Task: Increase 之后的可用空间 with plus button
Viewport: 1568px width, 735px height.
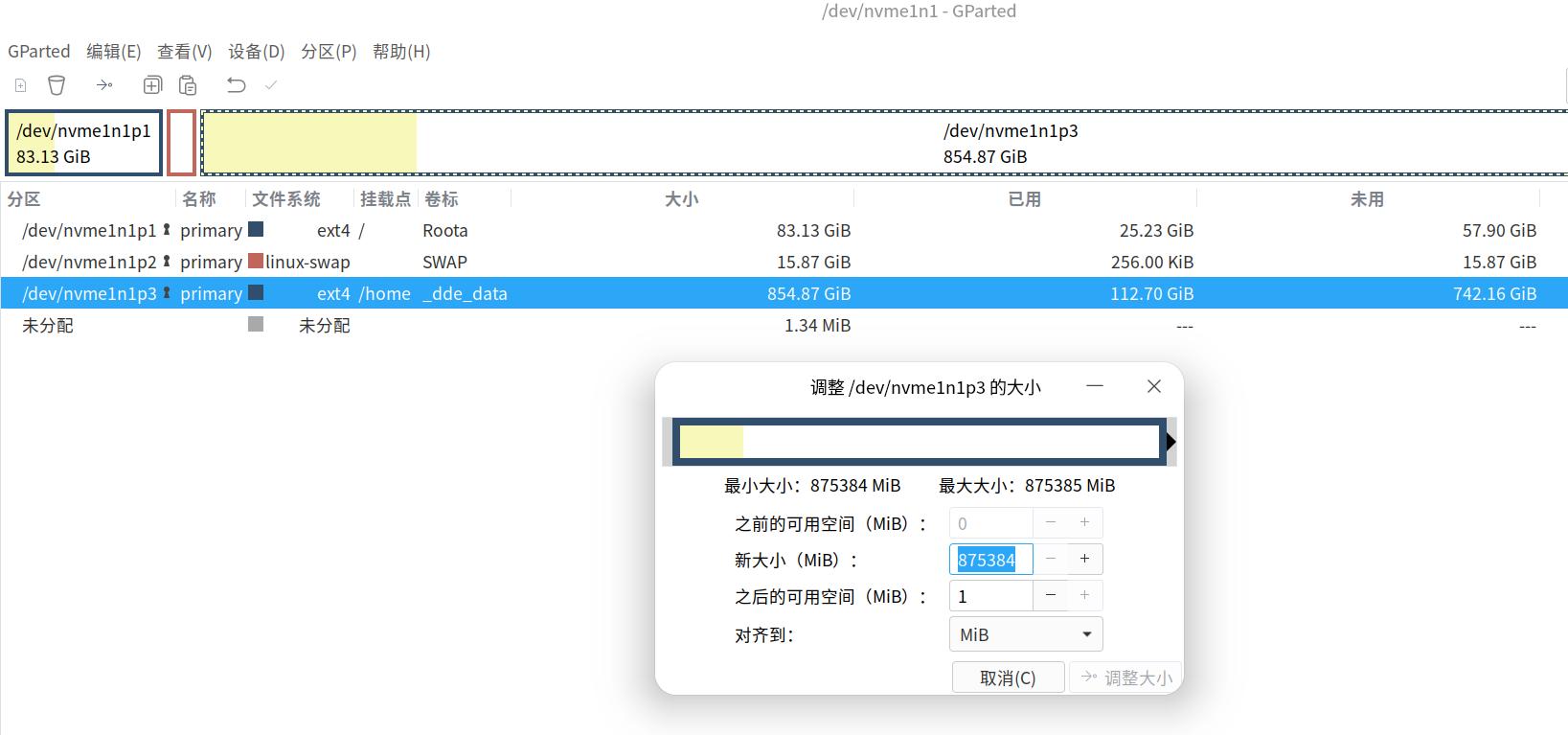Action: click(1085, 595)
